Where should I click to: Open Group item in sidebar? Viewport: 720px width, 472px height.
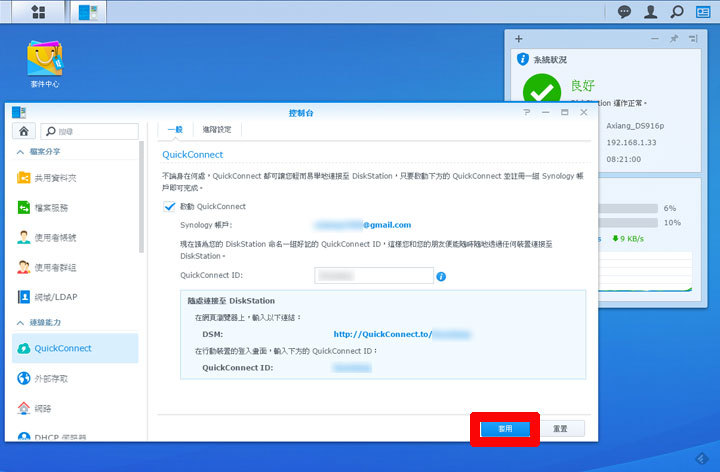point(75,267)
